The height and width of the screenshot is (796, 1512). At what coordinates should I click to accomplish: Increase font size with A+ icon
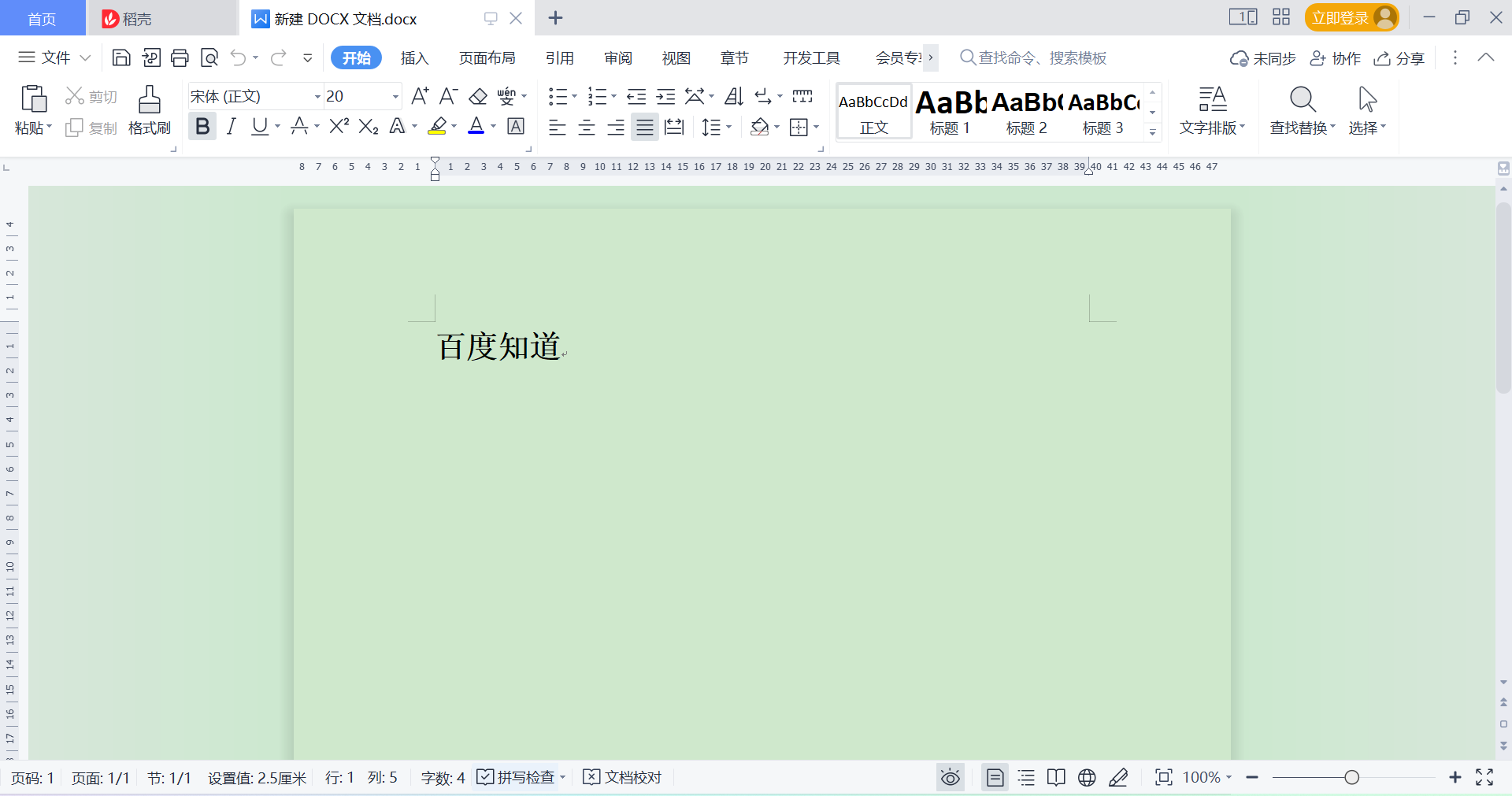[420, 96]
